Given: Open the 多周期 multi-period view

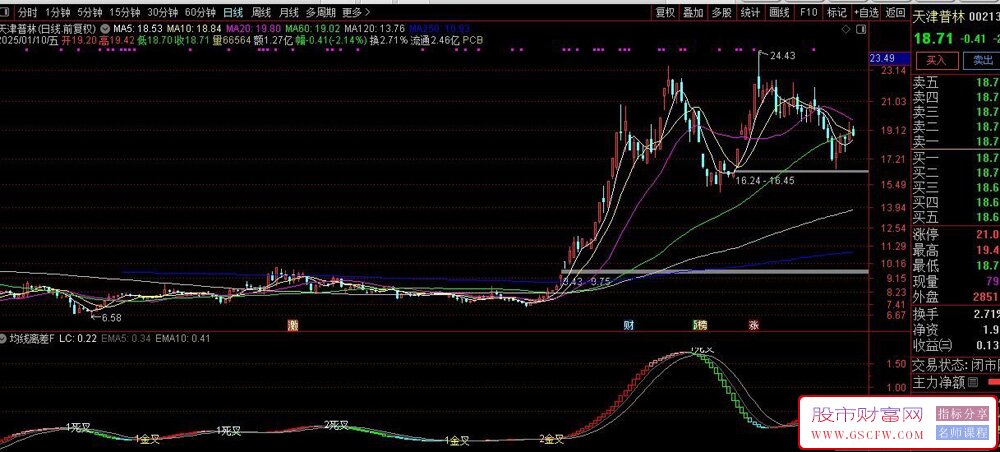Looking at the screenshot, I should click(320, 11).
